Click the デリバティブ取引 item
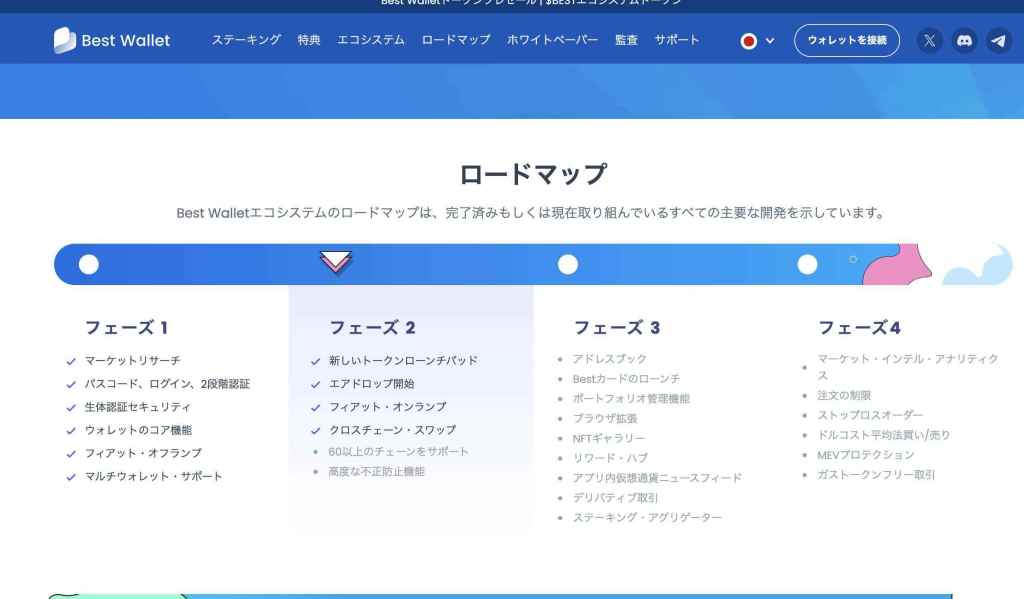The height and width of the screenshot is (599, 1024). (615, 498)
